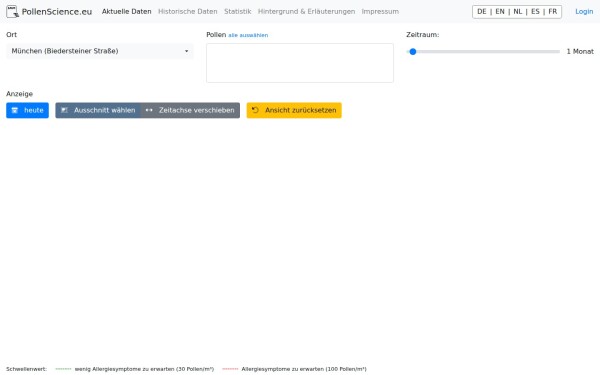Go to Historische Daten
Image resolution: width=600 pixels, height=375 pixels.
tap(188, 11)
